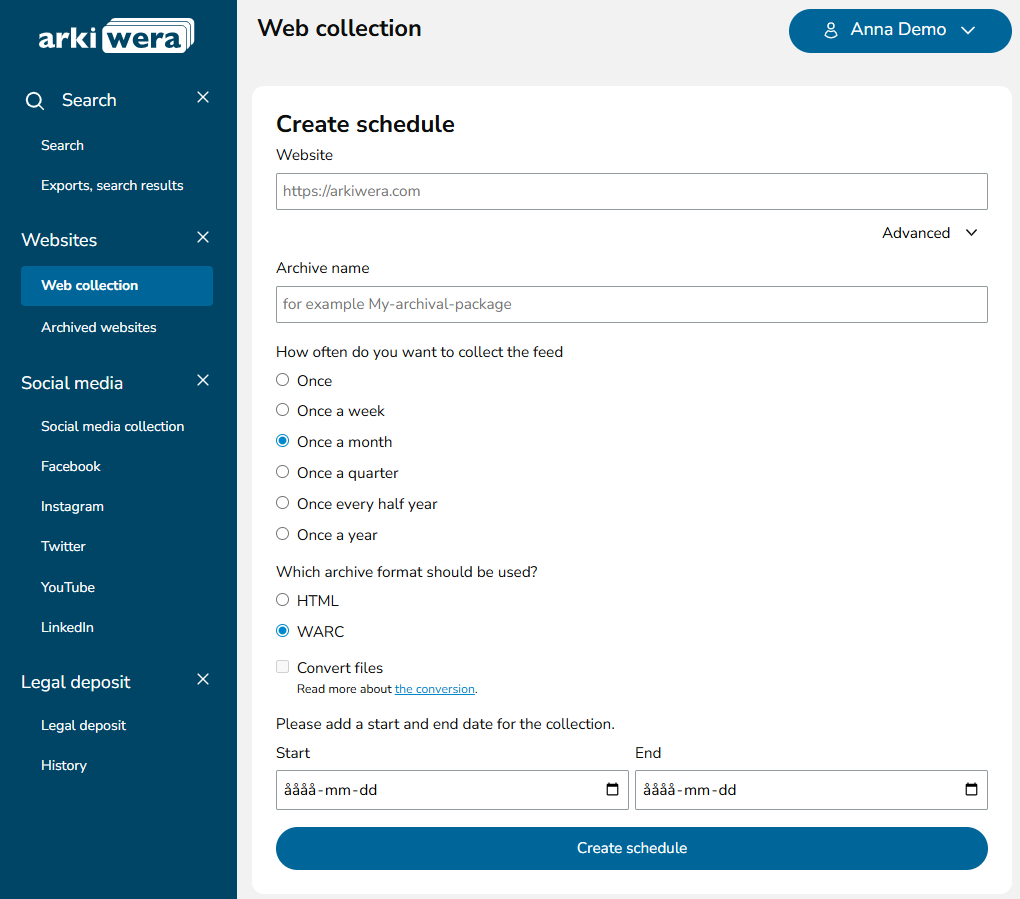Click the Create schedule button

(631, 847)
